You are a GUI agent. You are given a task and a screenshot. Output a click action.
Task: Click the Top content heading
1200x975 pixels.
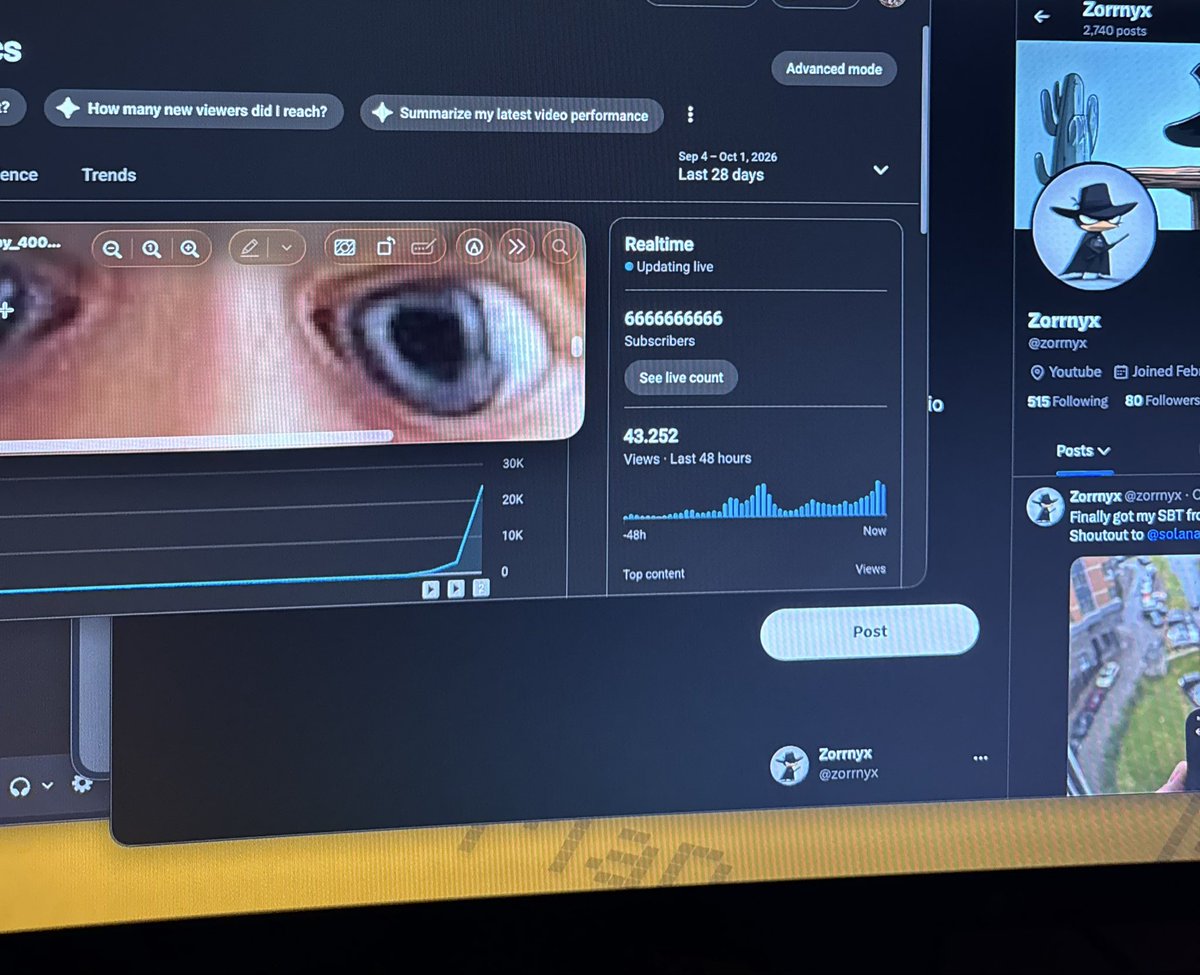click(x=654, y=574)
